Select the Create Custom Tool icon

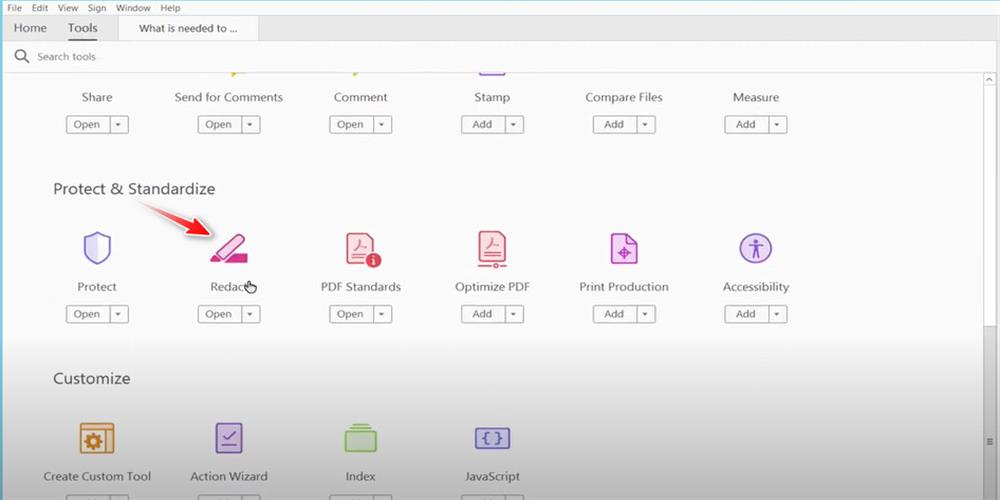pos(97,438)
